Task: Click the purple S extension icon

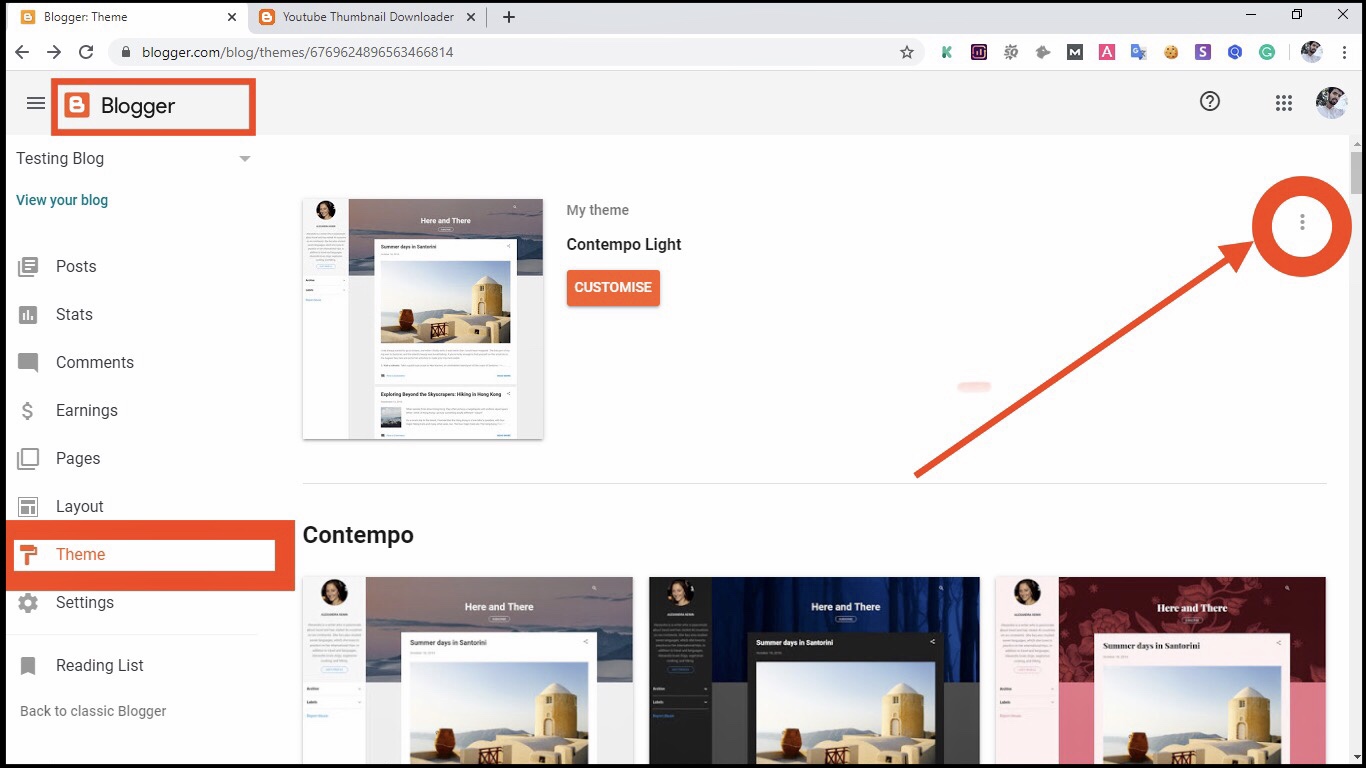Action: (x=1203, y=52)
